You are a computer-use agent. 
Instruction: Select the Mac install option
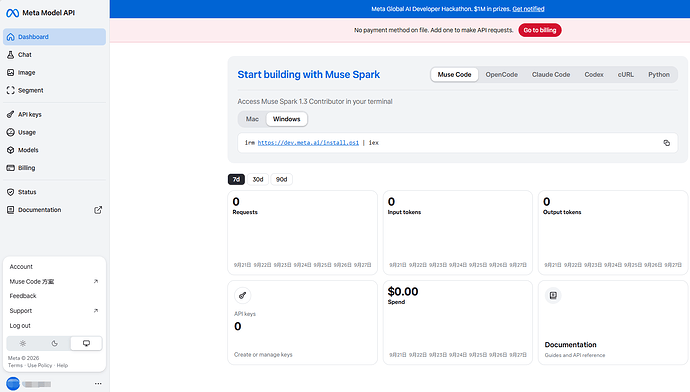click(x=252, y=119)
